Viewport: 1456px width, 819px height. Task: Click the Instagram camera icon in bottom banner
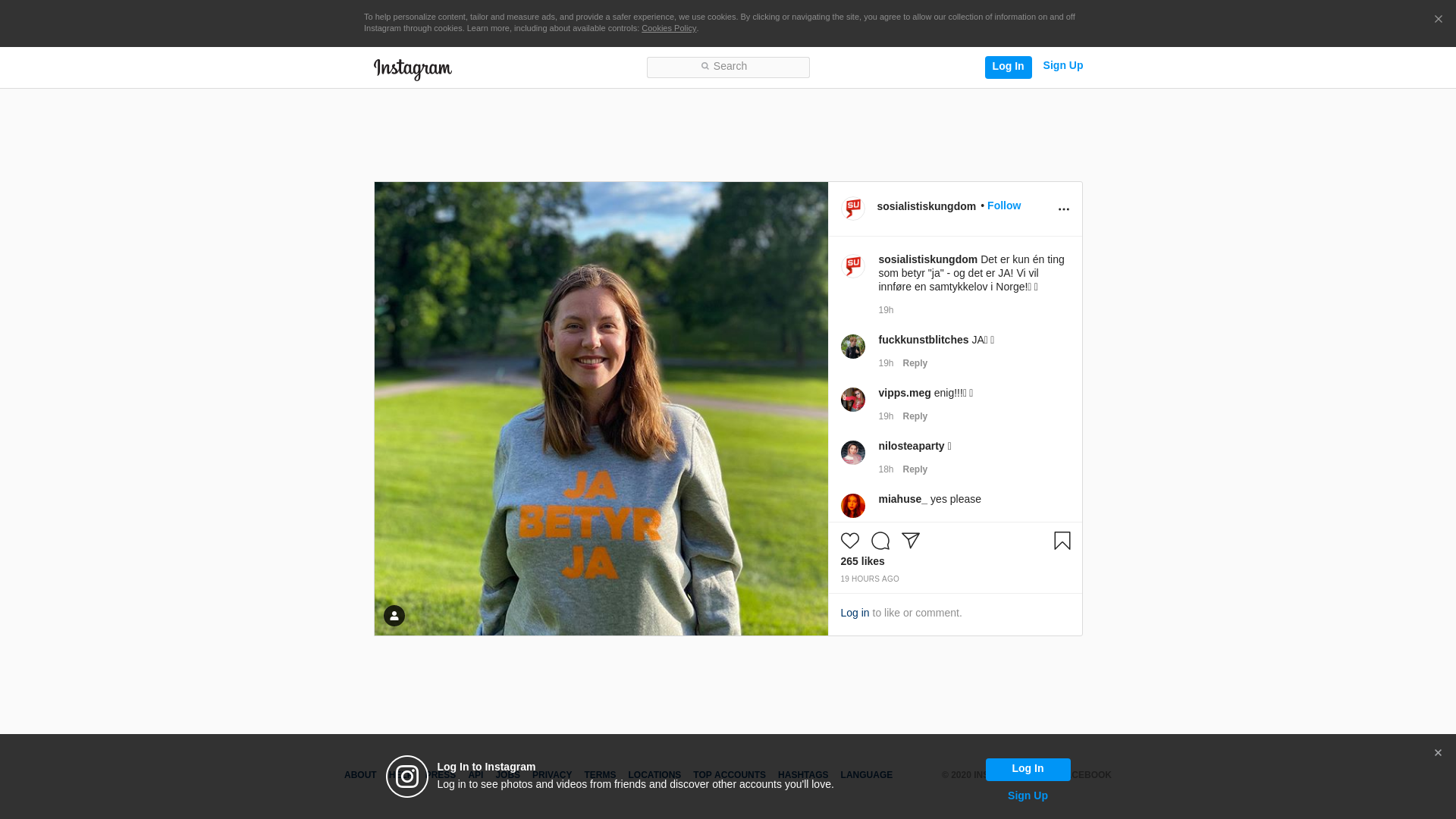pos(407,777)
